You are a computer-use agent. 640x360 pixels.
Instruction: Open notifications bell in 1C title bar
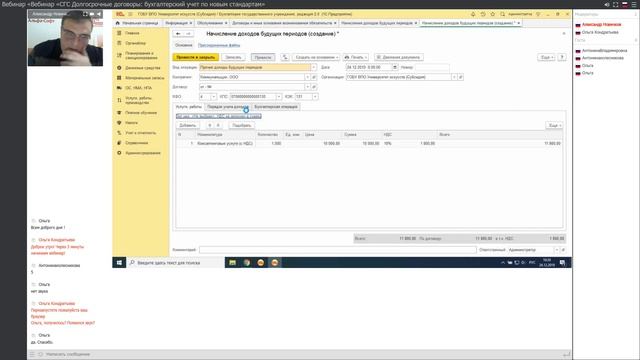pyautogui.click(x=473, y=14)
